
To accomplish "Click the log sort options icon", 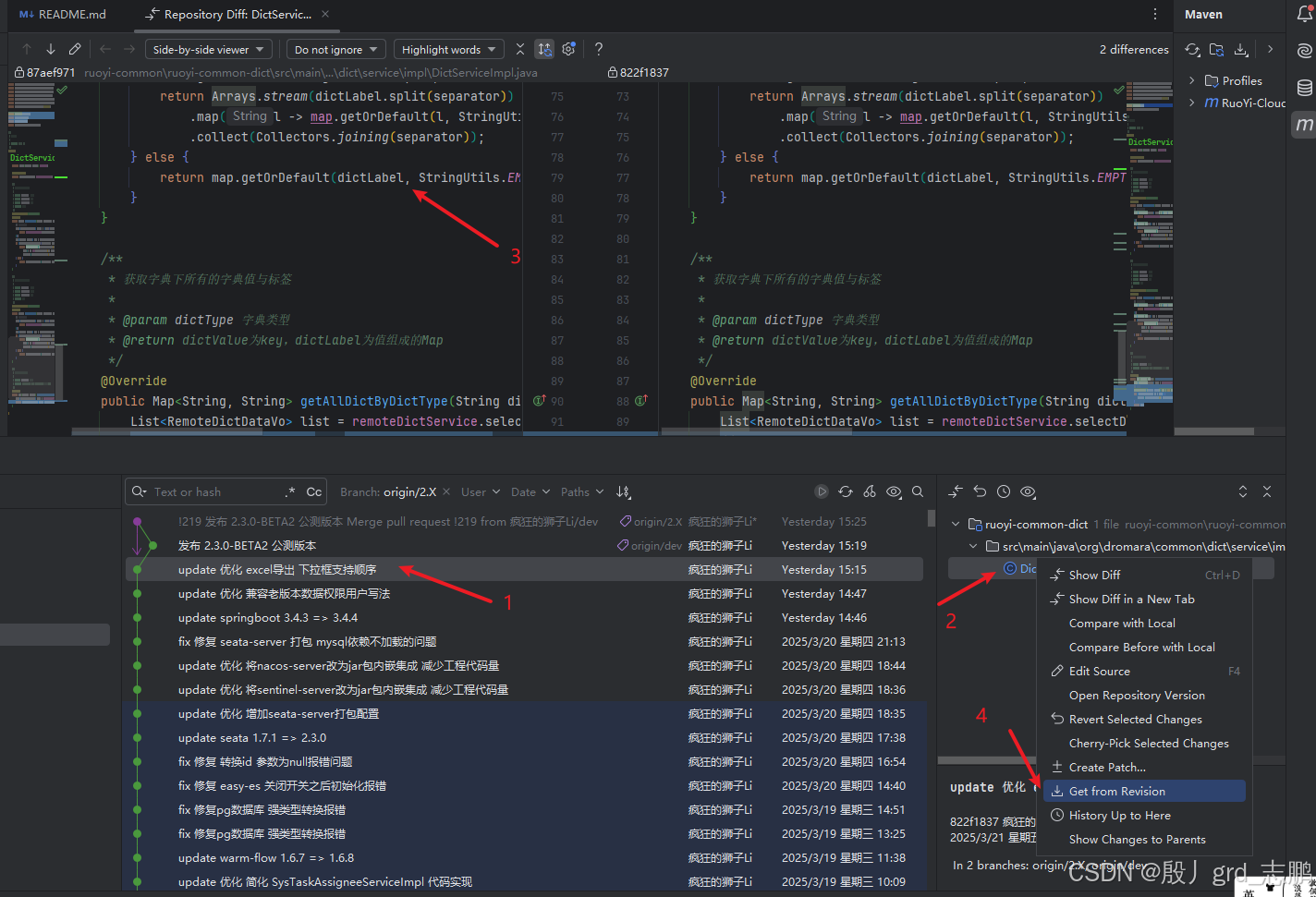I will (624, 491).
